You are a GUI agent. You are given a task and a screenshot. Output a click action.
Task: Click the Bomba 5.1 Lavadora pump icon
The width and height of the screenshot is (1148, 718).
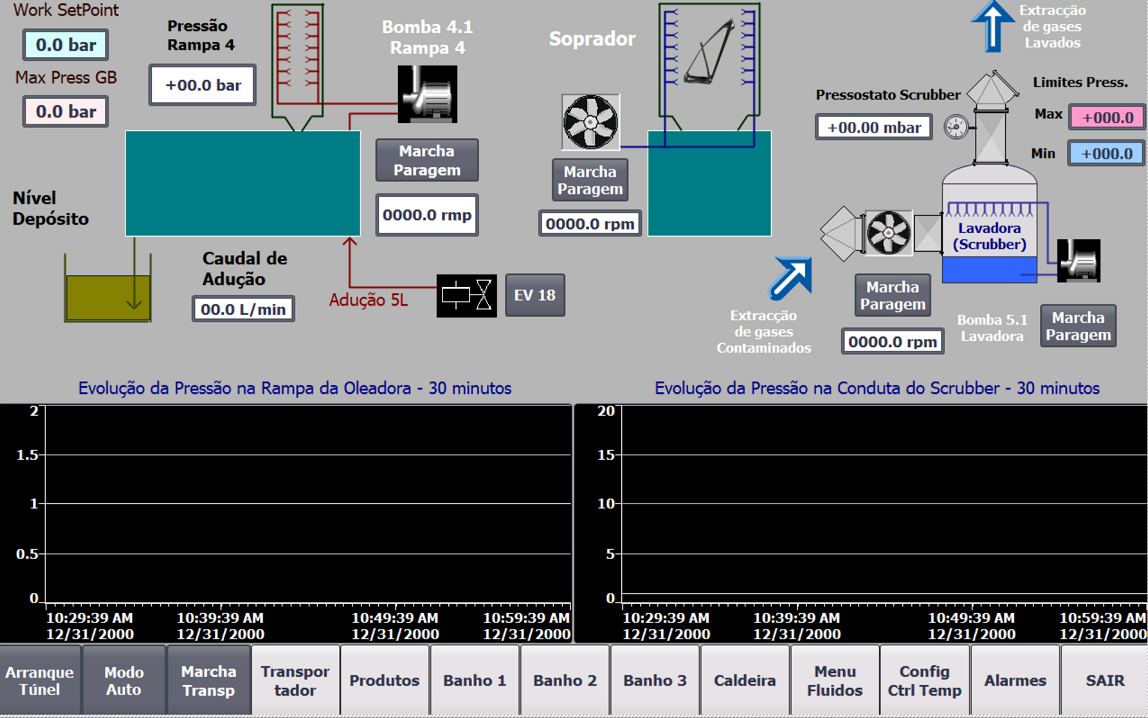click(x=1078, y=260)
